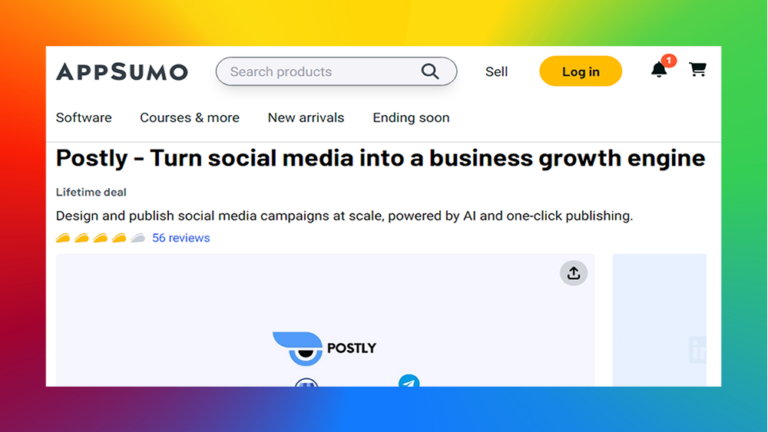Click the Telegram icon in product image
Screen dimensions: 768x432
409,381
